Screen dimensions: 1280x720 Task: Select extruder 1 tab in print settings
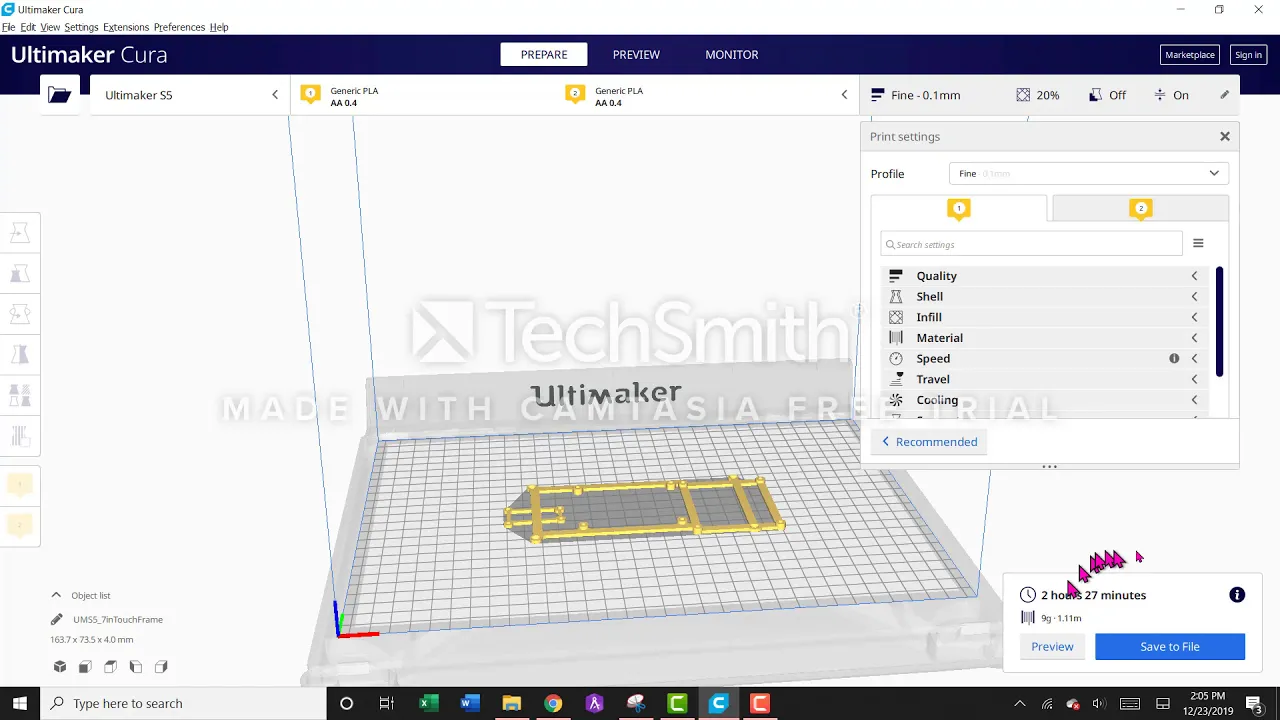coord(959,208)
